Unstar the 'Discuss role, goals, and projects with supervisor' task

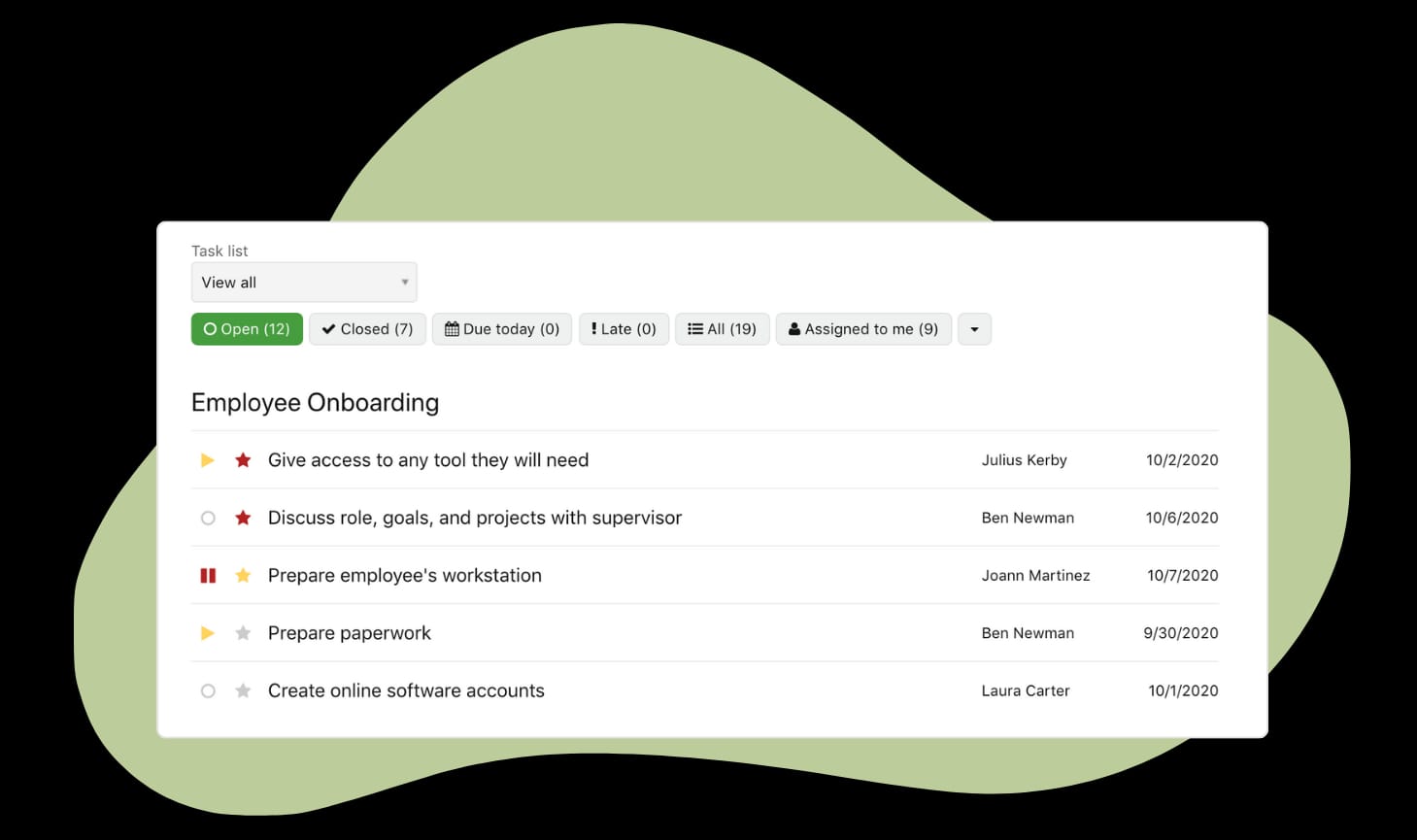point(242,517)
